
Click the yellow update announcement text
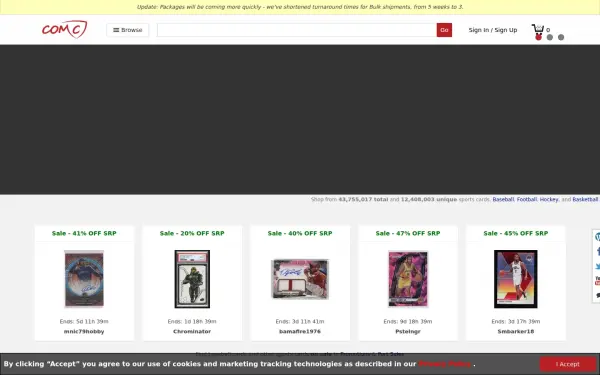[x=300, y=7]
